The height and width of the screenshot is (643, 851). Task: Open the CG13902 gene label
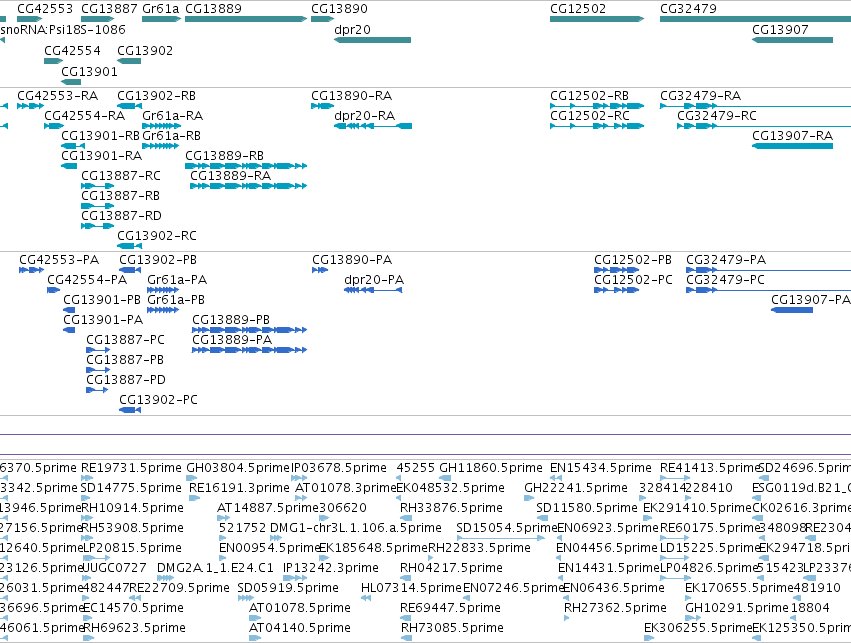pyautogui.click(x=145, y=50)
